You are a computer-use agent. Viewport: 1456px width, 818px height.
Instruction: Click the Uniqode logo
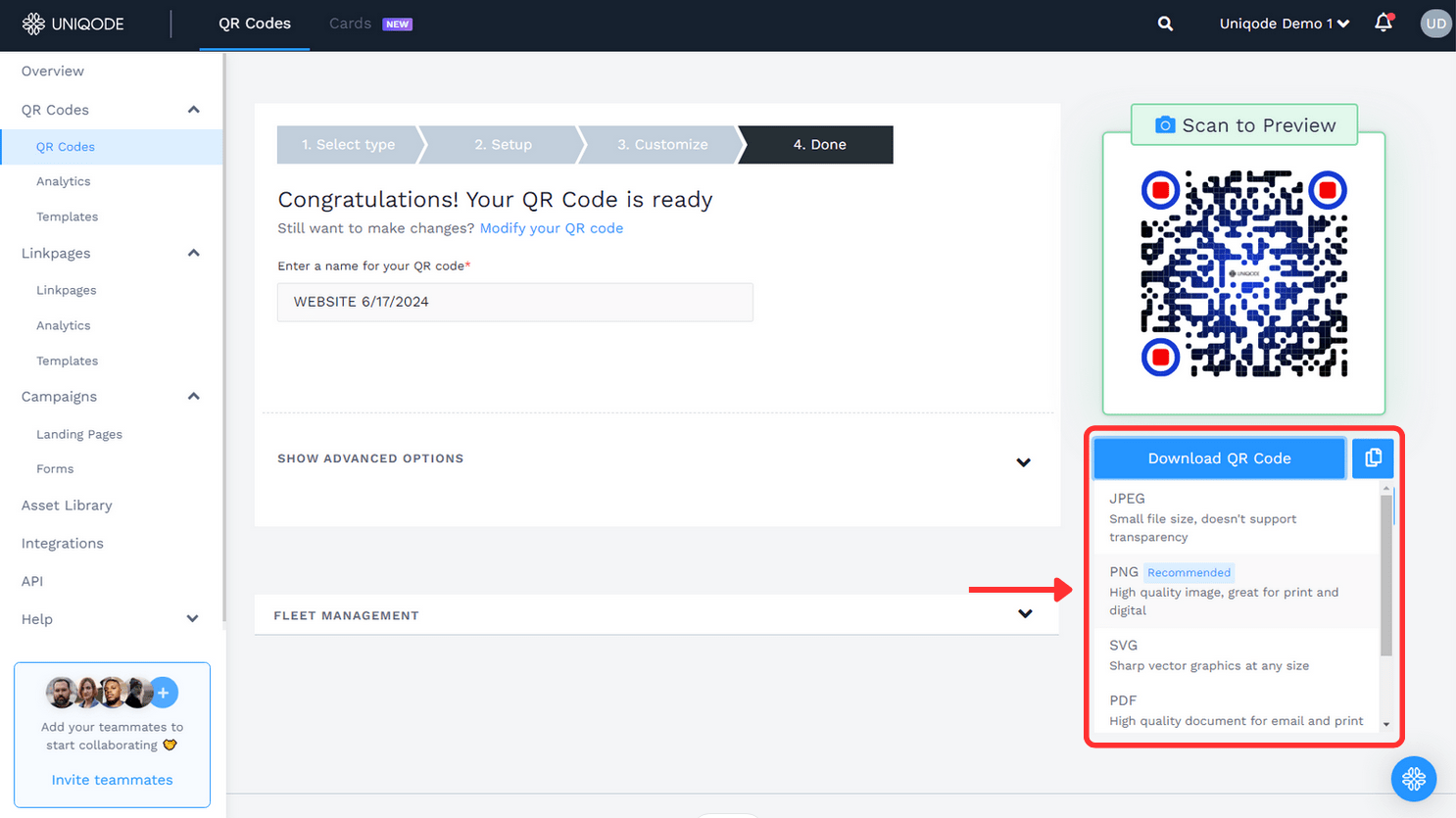(73, 24)
